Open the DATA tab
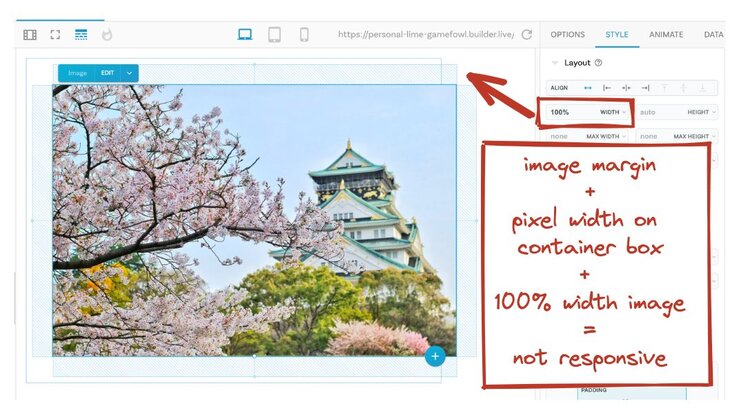This screenshot has width=739, height=413. 714,34
